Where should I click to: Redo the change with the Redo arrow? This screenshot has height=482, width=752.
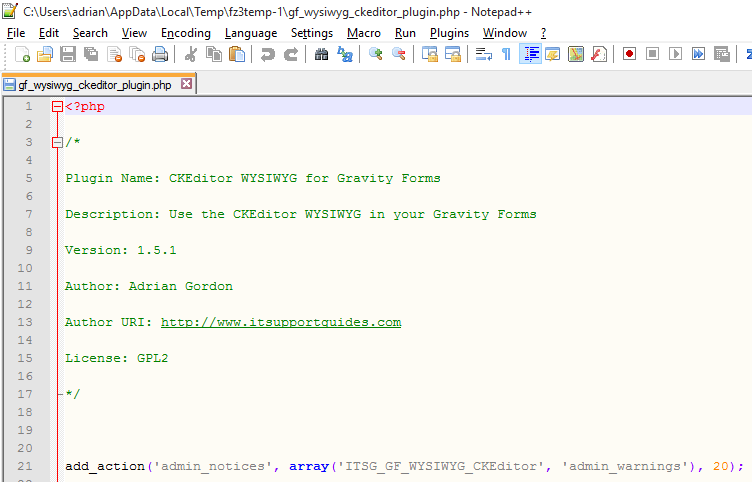[291, 54]
